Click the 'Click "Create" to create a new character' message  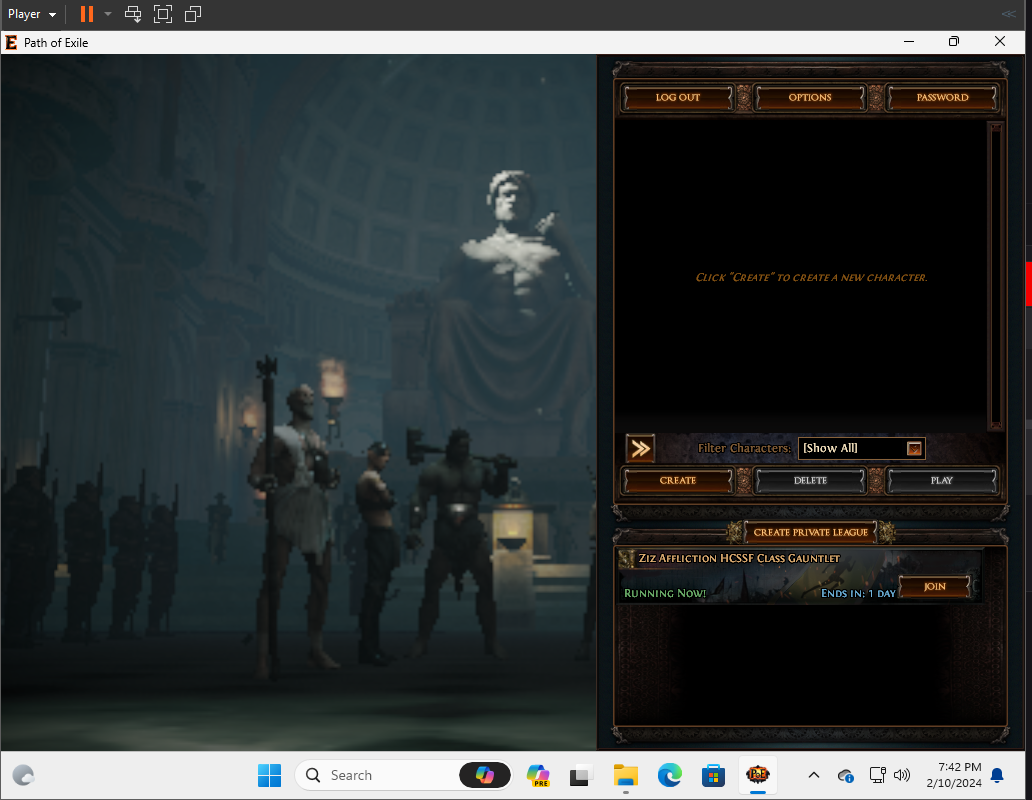click(x=811, y=278)
